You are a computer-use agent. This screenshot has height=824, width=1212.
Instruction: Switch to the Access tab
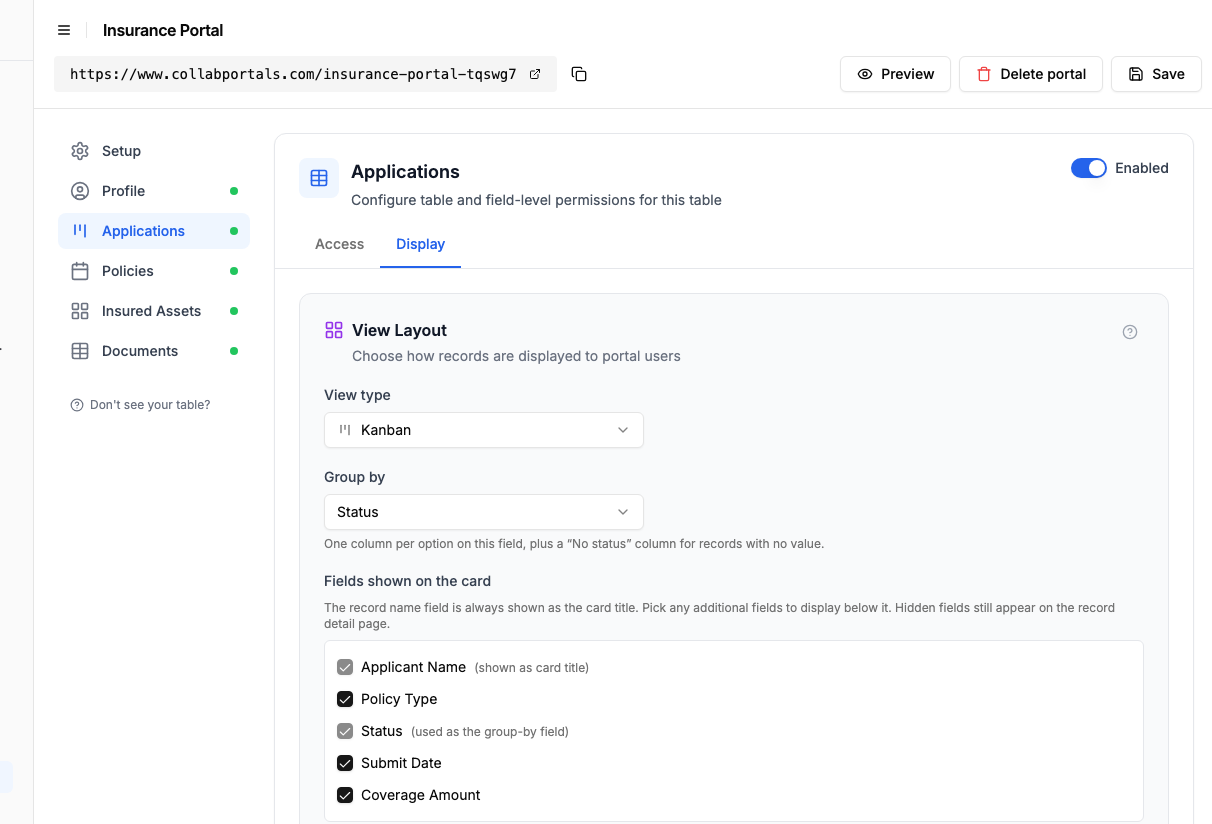tap(339, 244)
